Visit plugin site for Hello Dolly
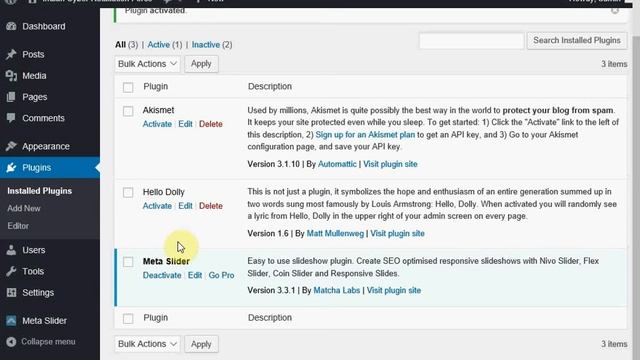The height and width of the screenshot is (360, 640). (x=397, y=233)
